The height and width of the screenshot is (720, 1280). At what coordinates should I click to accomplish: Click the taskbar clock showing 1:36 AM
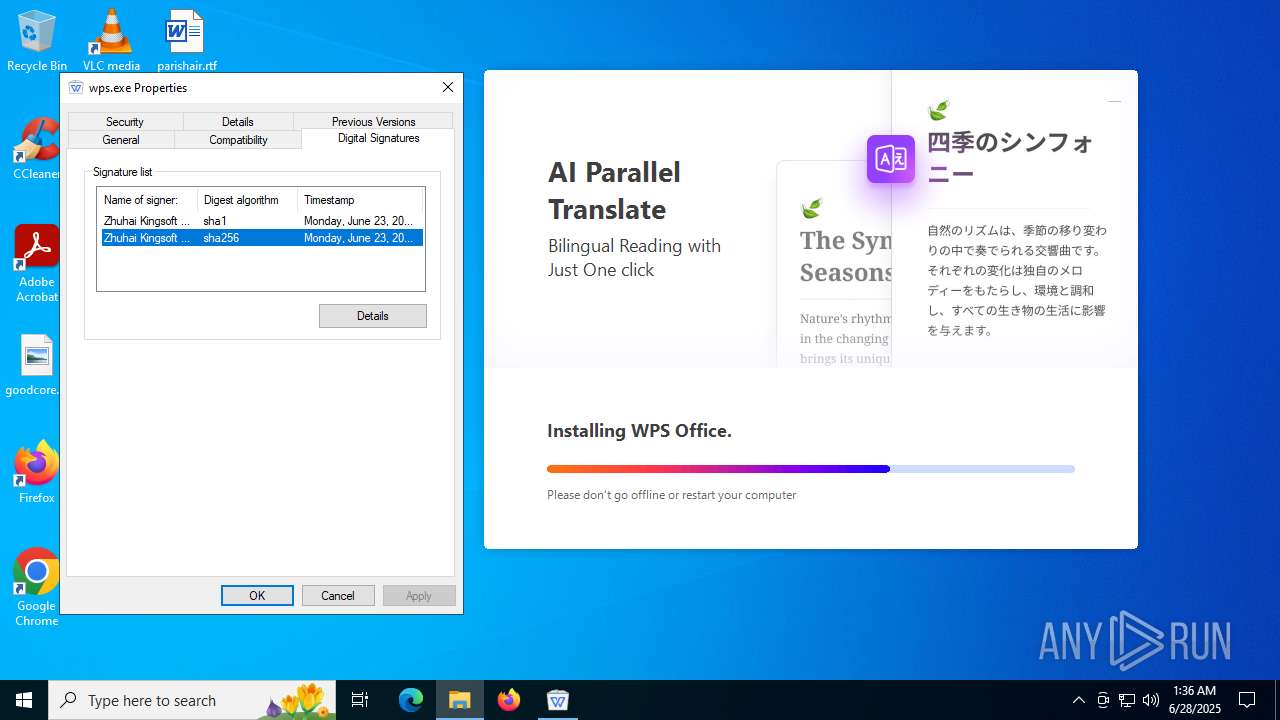click(1195, 700)
